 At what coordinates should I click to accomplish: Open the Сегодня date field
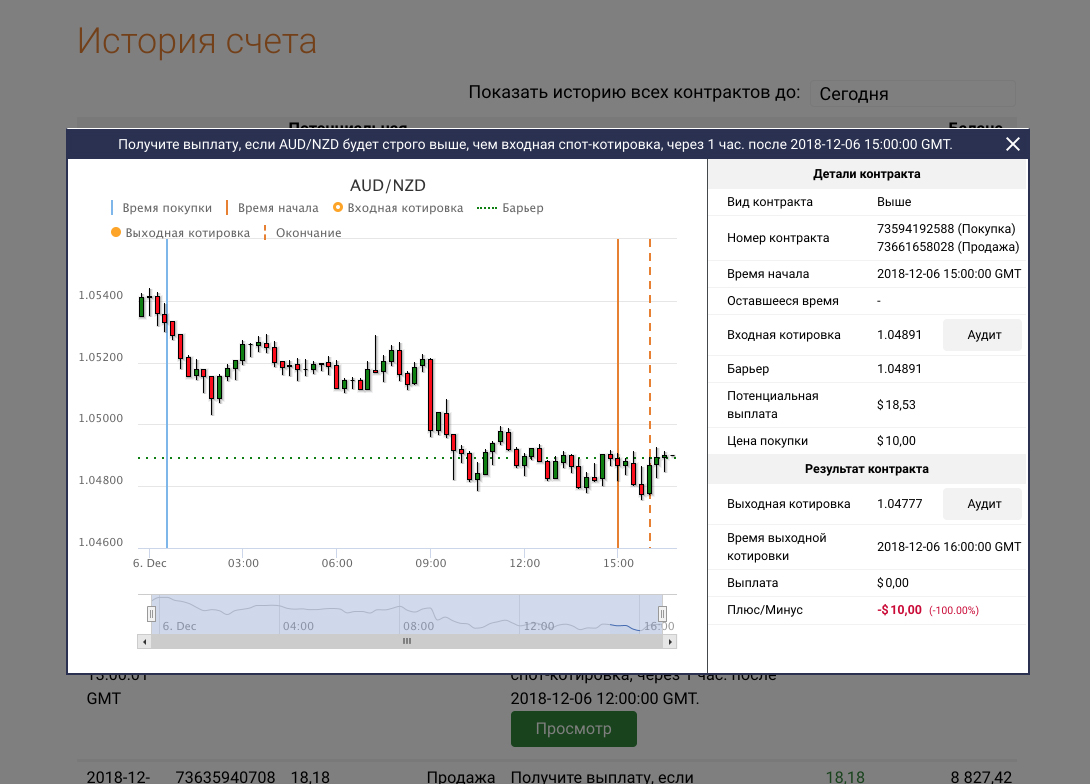coord(912,94)
